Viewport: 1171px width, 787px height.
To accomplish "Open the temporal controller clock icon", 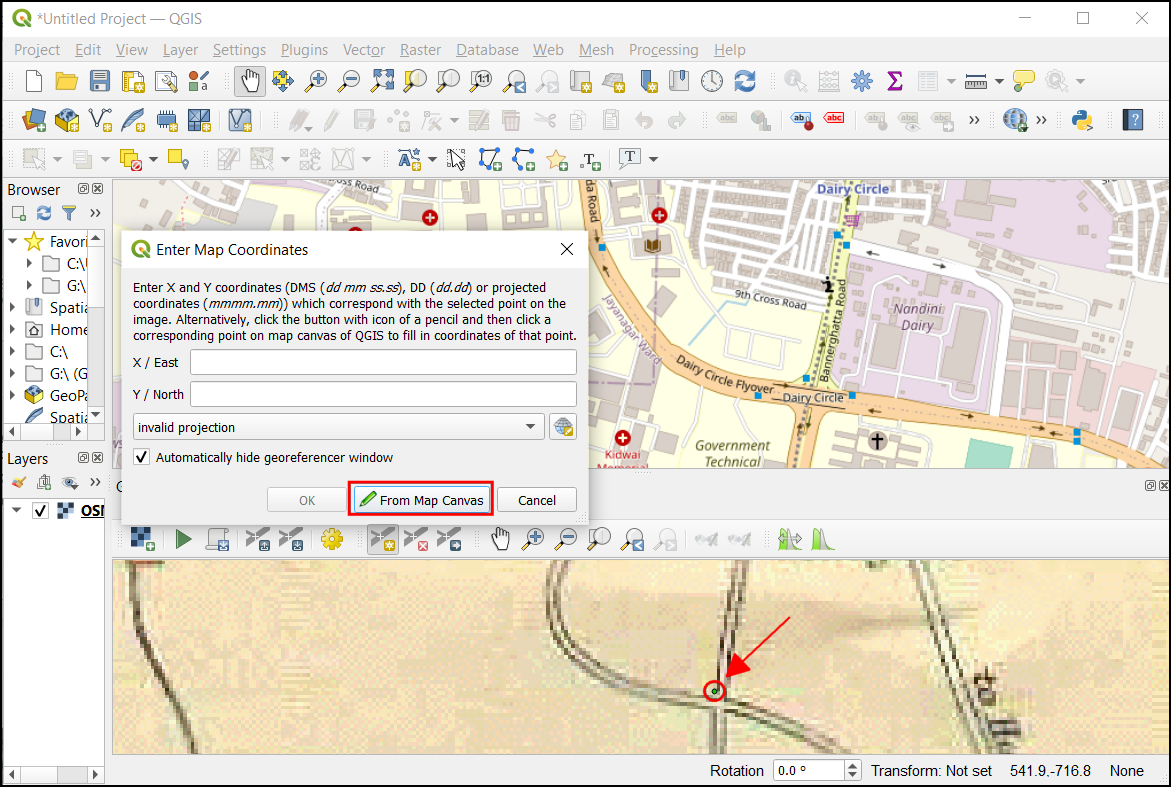I will 712,81.
